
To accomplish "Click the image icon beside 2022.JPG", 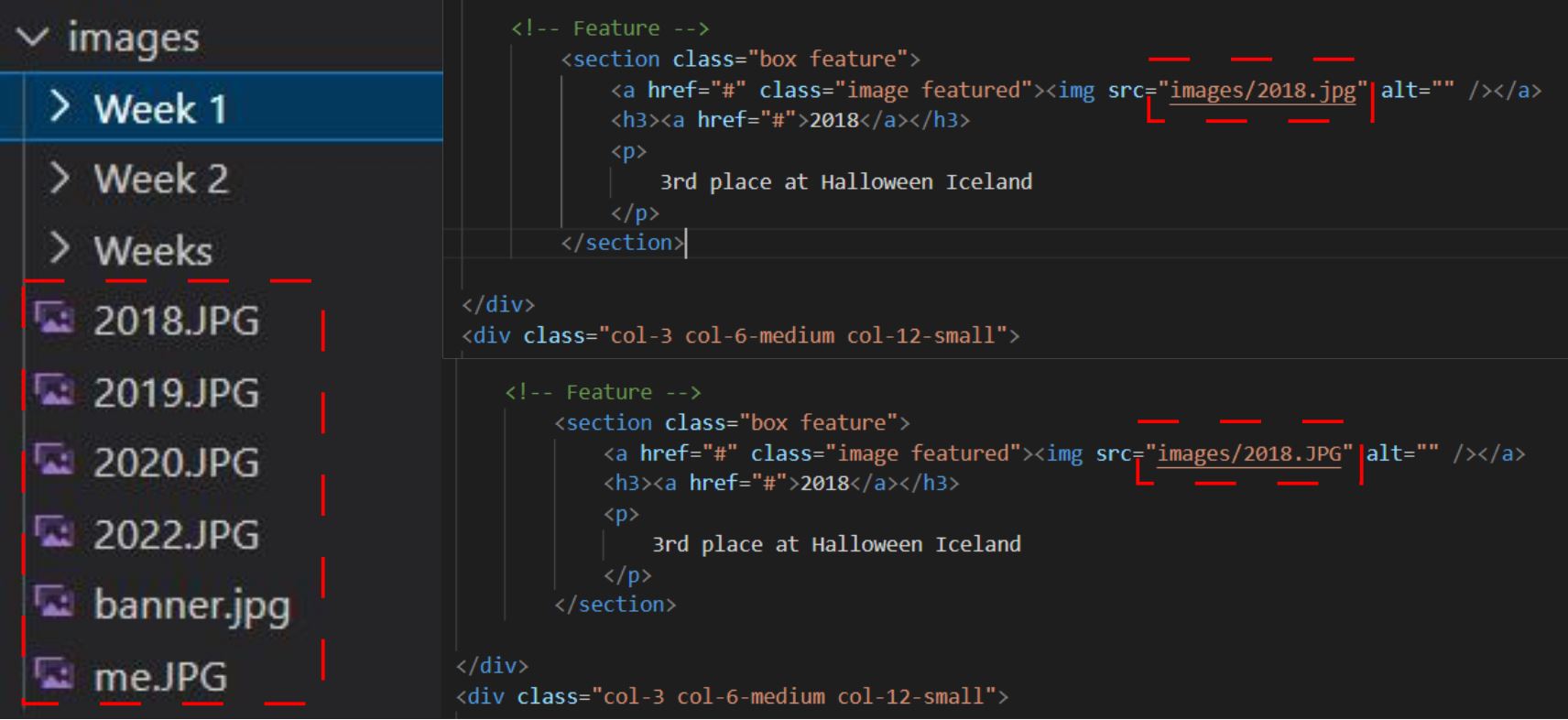I will pyautogui.click(x=54, y=531).
